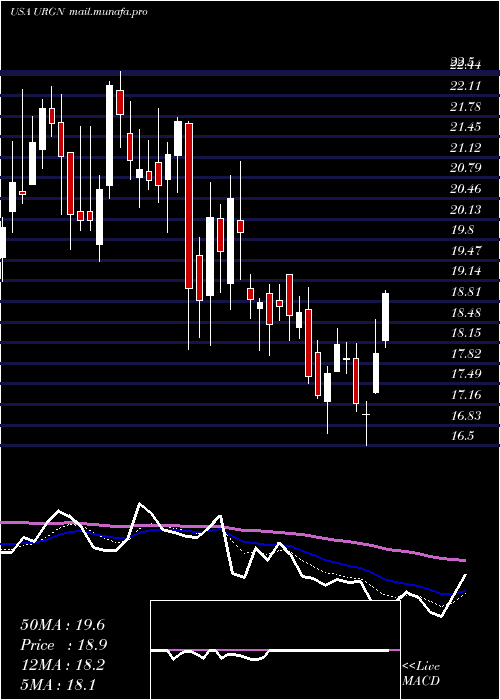500x700 pixels.
Task: Select the last white candlestick near 18.81
Action: (385, 317)
